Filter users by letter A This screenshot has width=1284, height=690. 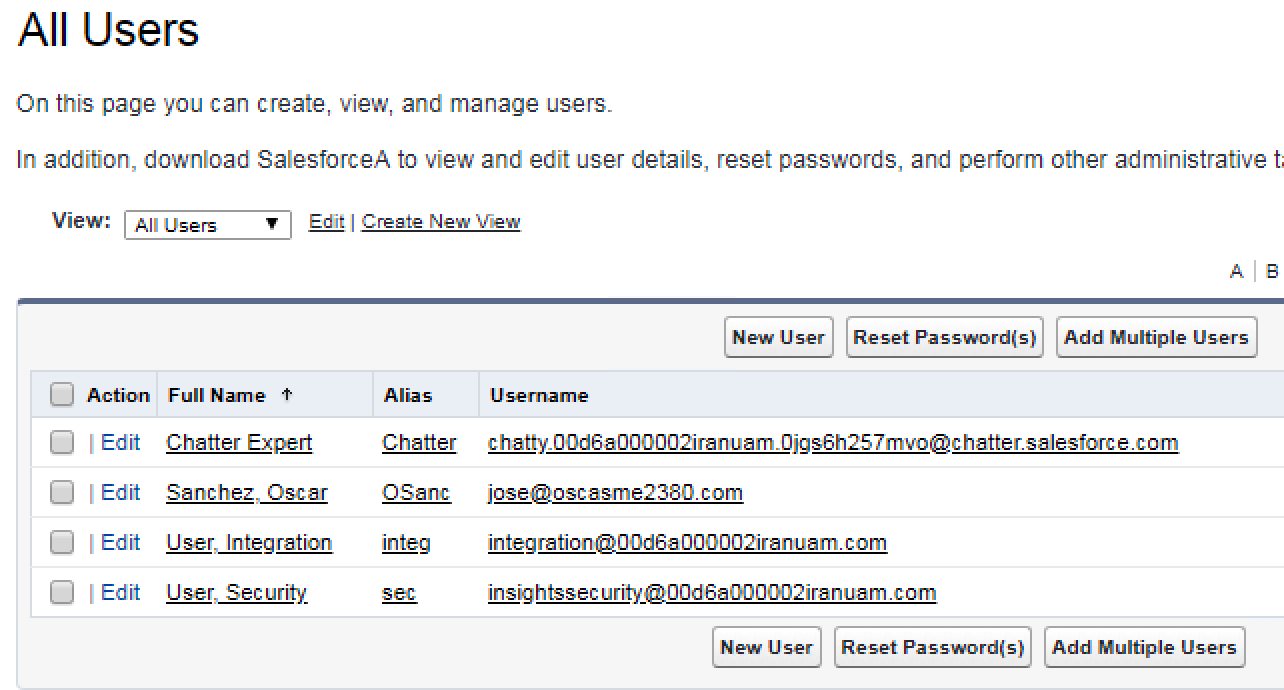[1236, 271]
